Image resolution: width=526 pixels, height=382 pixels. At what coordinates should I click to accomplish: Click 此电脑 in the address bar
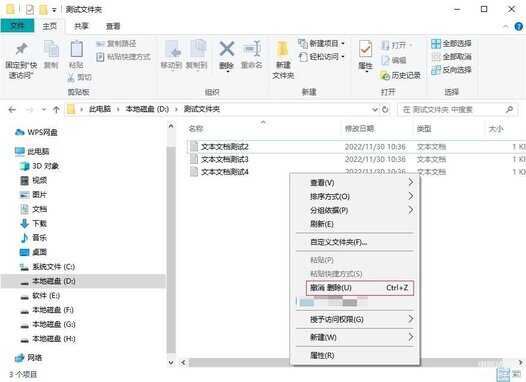tap(100, 109)
